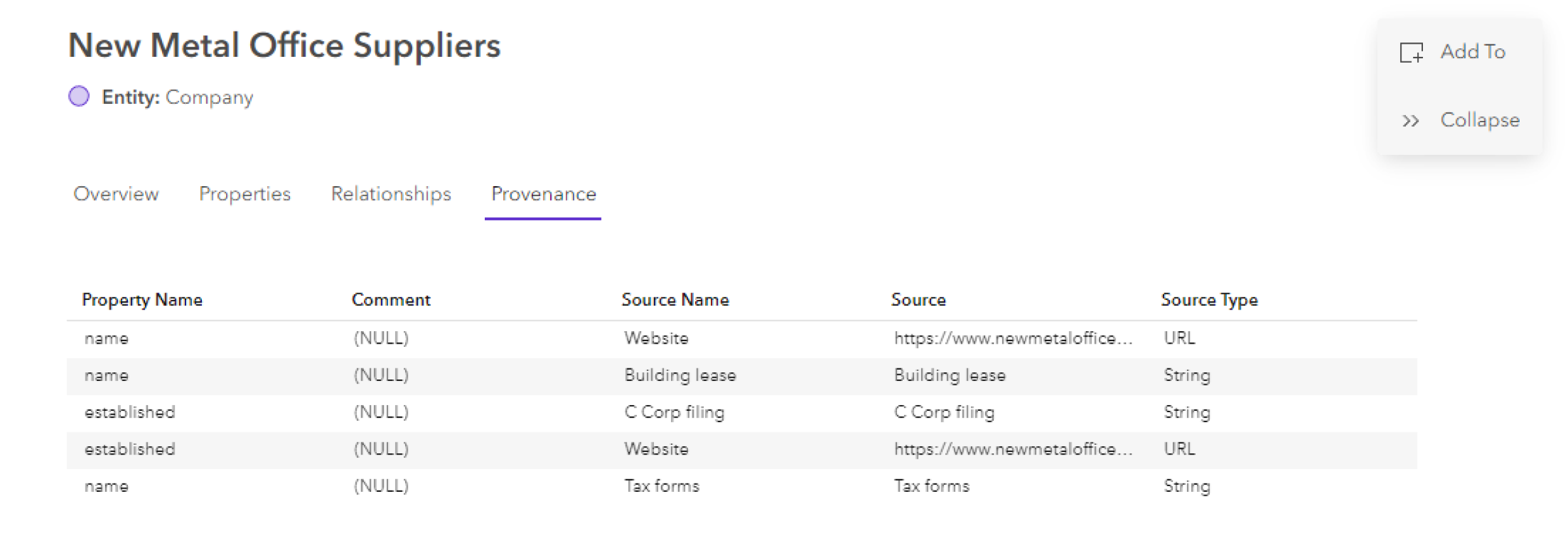The image size is (1568, 552).
Task: Sort by Property Name column header
Action: point(142,300)
